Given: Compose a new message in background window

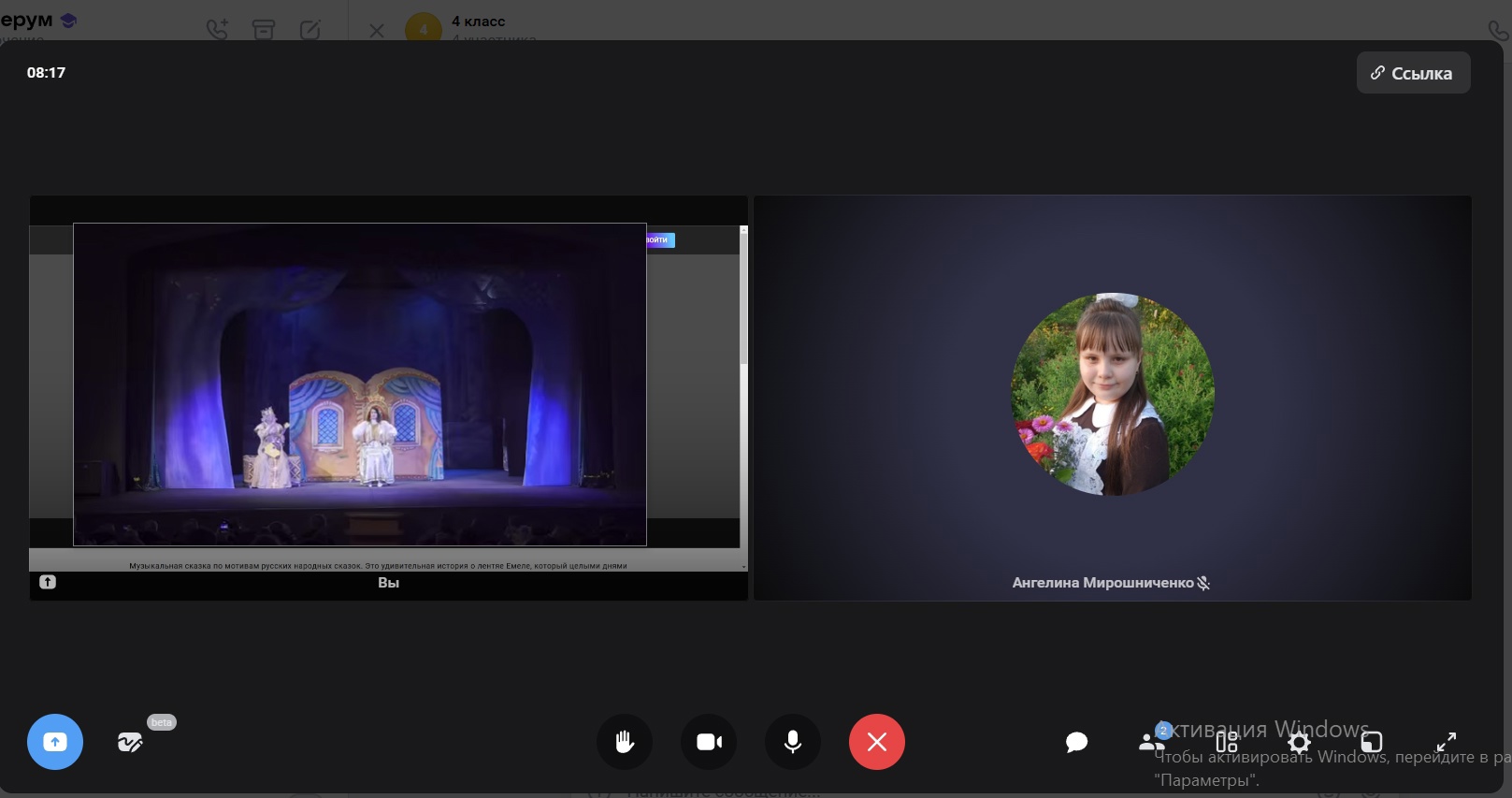Looking at the screenshot, I should pyautogui.click(x=310, y=30).
